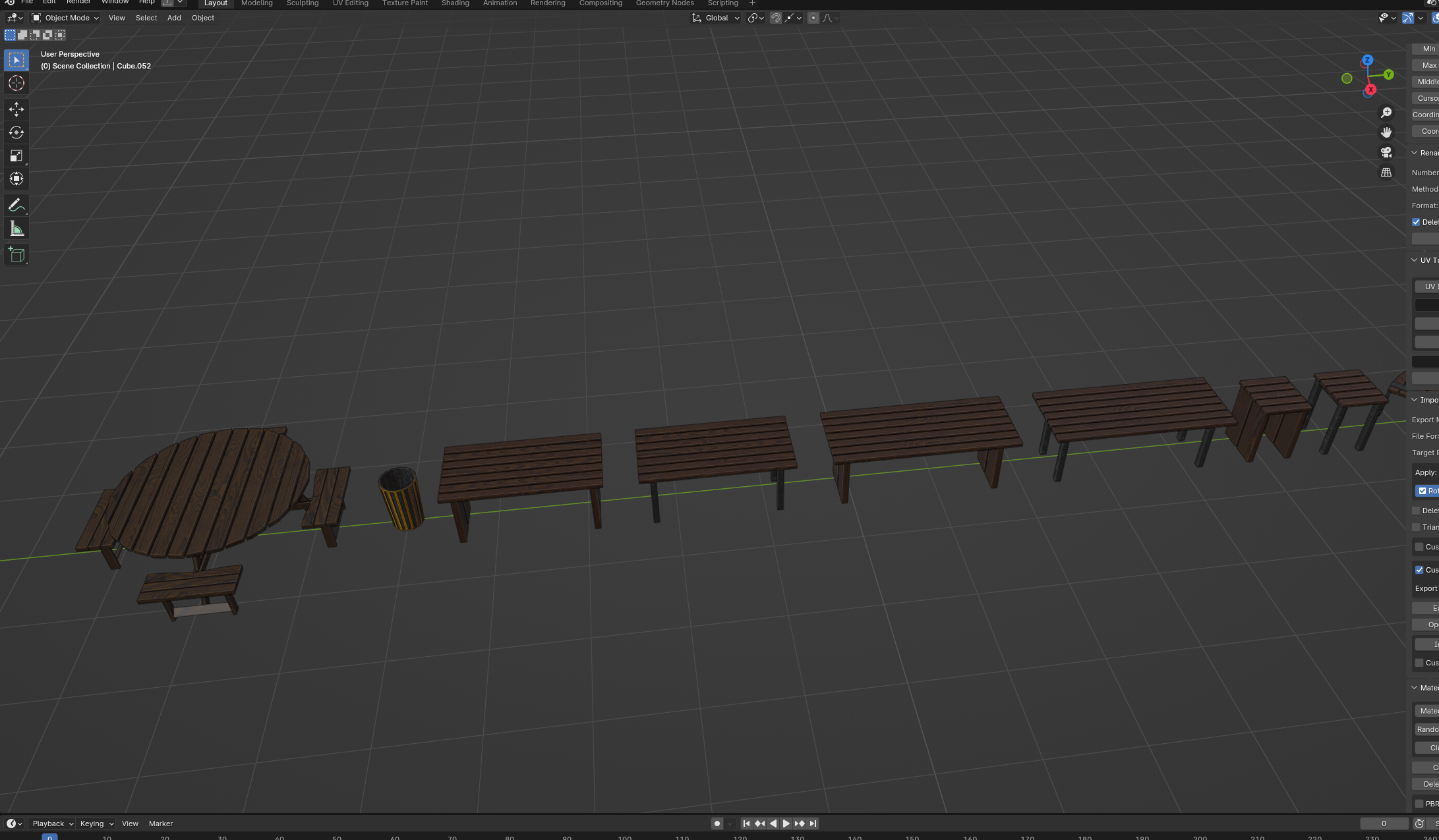This screenshot has width=1439, height=840.
Task: Switch to the Shading workspace tab
Action: tap(455, 3)
